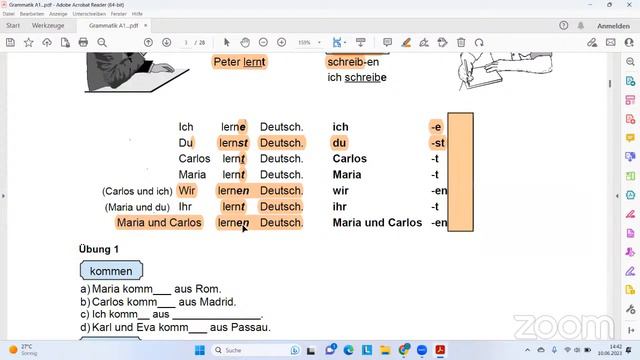This screenshot has height=360, width=640.
Task: Open the Hilfe menu
Action: click(x=137, y=13)
